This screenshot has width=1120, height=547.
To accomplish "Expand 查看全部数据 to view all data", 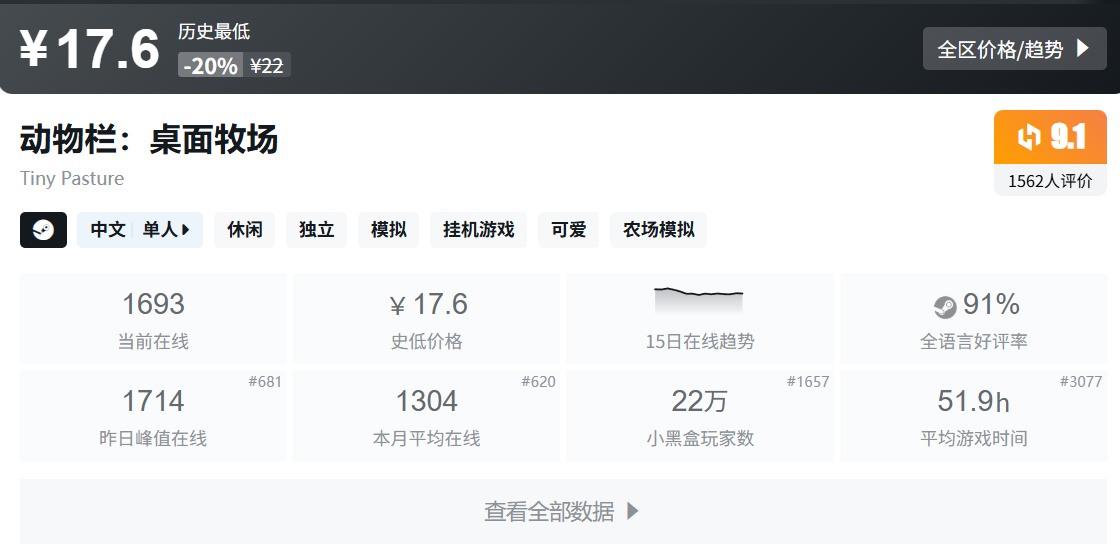I will click(563, 511).
